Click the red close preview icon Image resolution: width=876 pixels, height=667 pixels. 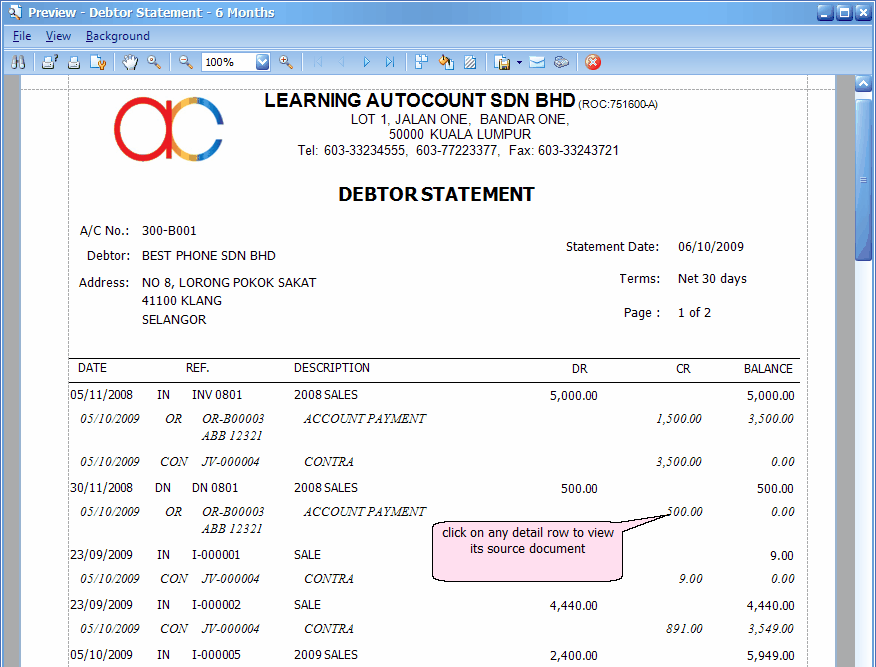tap(593, 62)
